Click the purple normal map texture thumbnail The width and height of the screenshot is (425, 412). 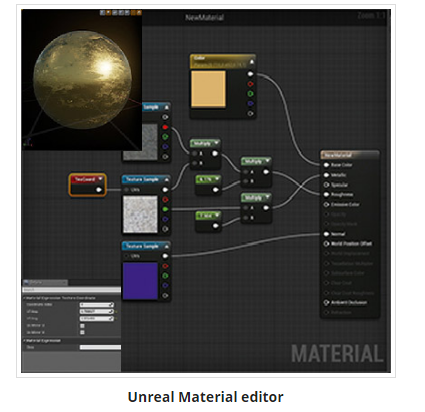pyautogui.click(x=140, y=281)
